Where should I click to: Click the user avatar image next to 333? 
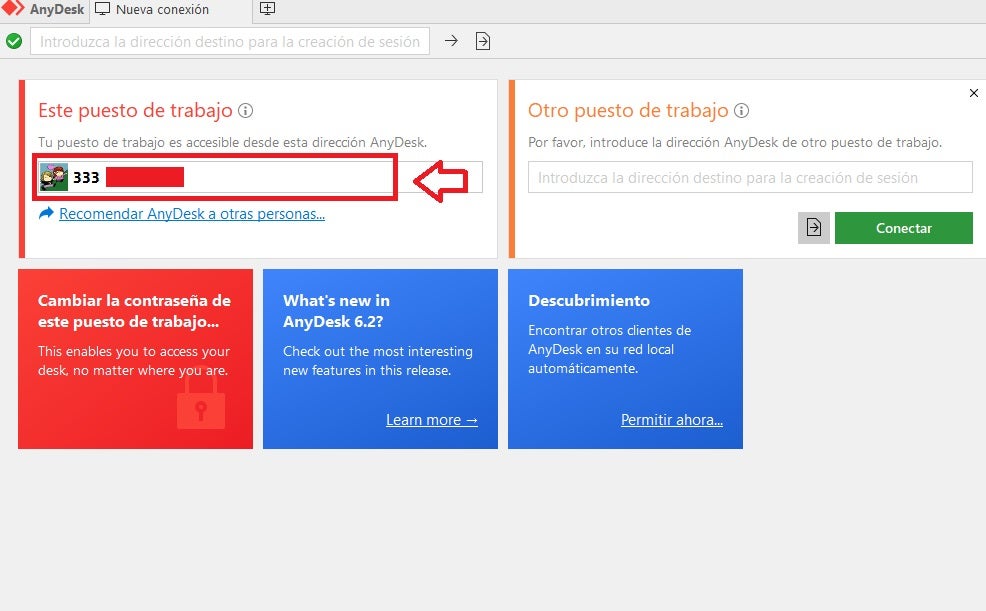click(x=53, y=177)
